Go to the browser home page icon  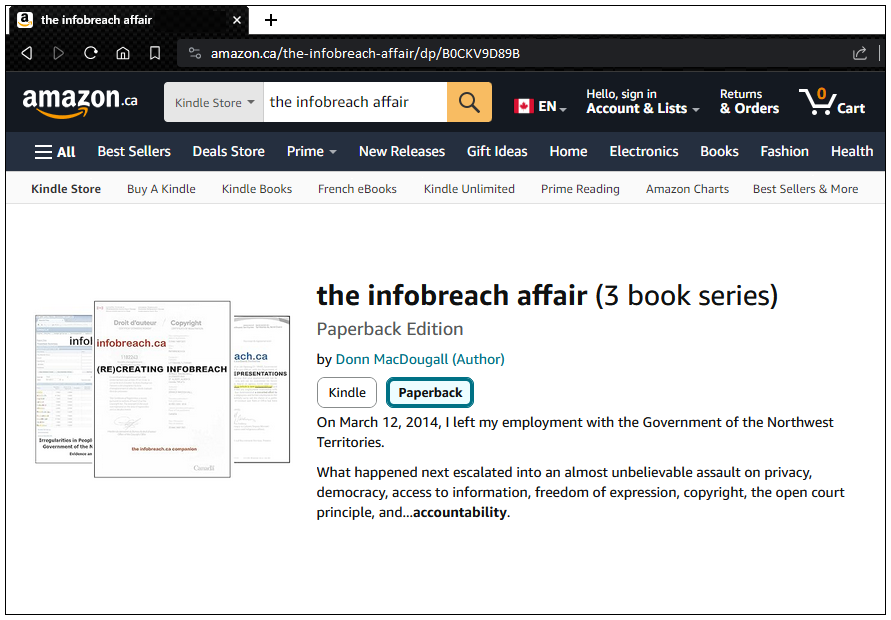123,53
